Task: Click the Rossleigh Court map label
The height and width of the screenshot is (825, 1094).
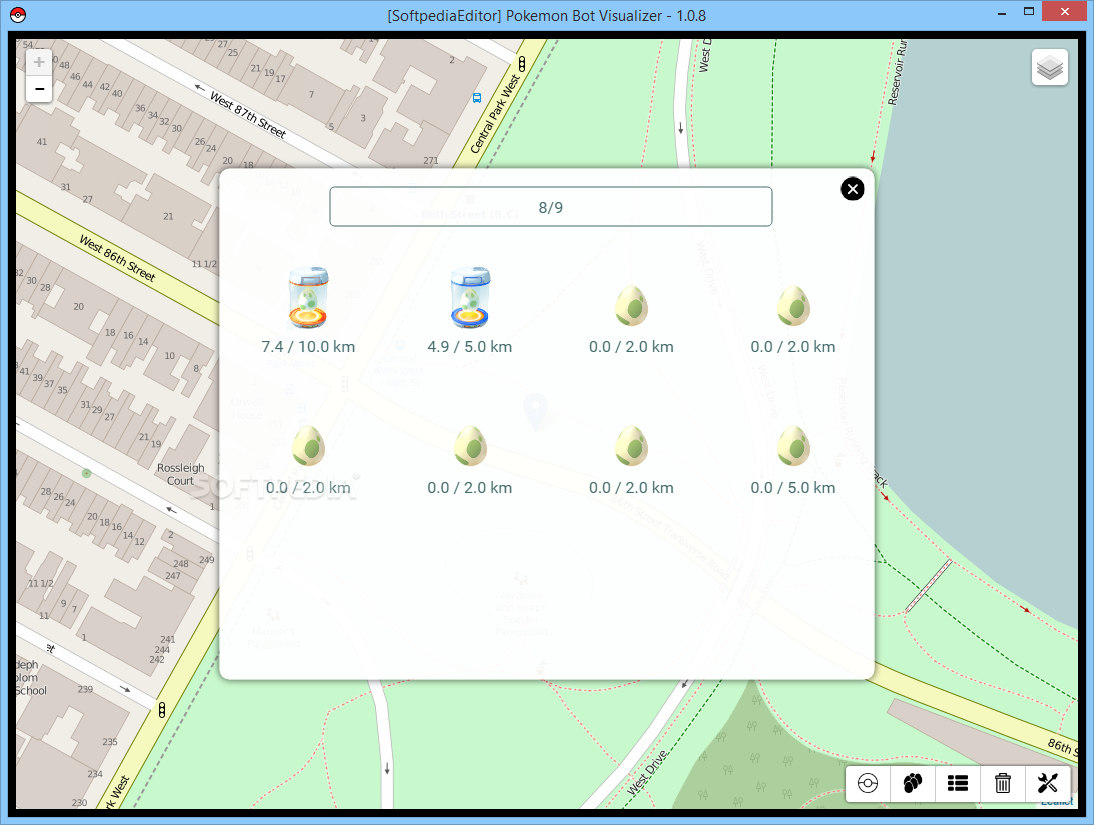Action: click(181, 474)
